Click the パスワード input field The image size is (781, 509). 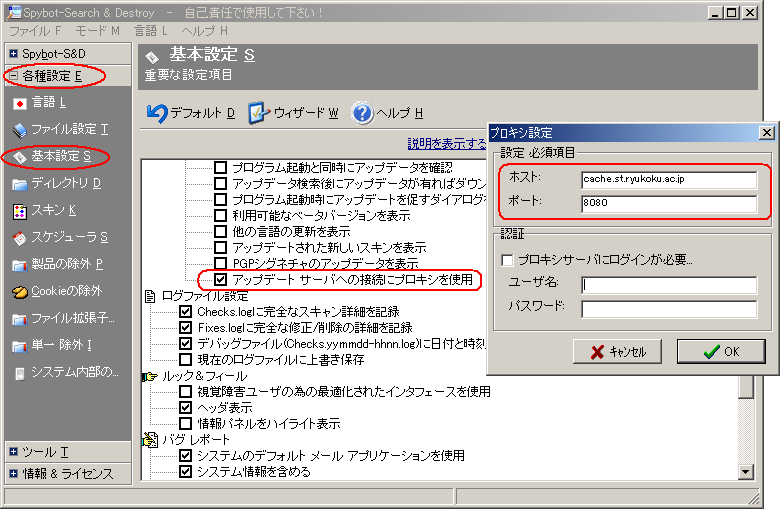[x=669, y=309]
